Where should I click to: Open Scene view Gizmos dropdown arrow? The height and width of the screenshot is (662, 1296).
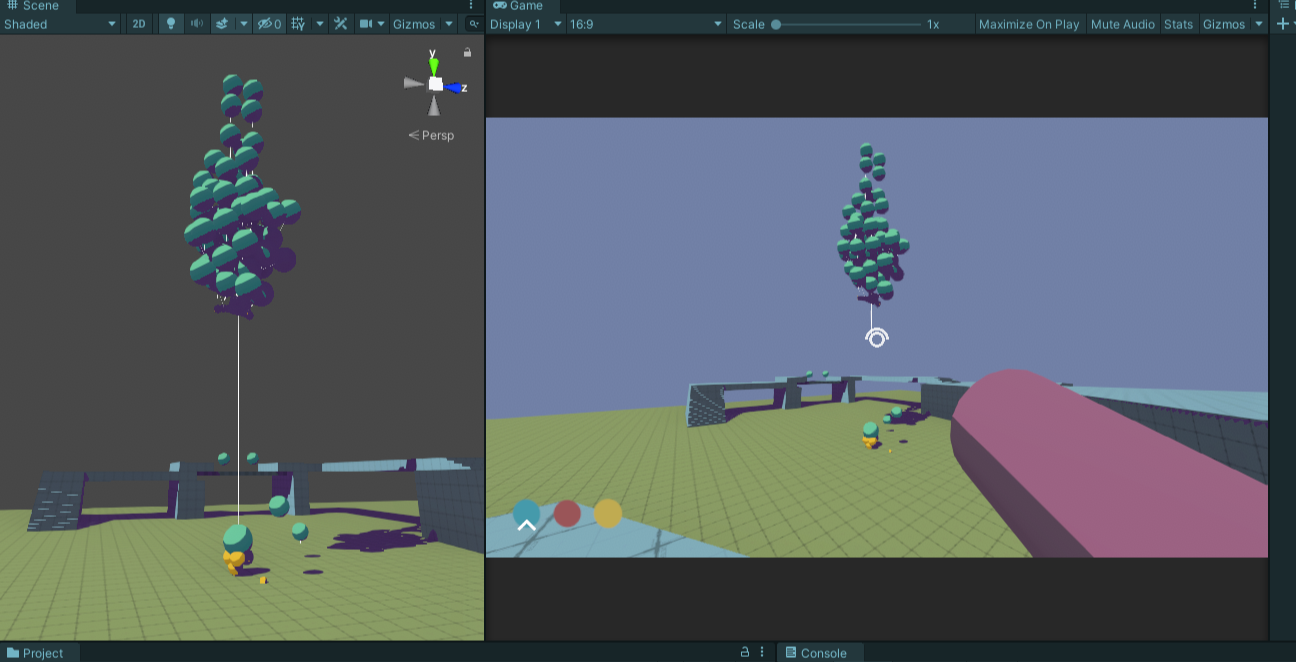[x=449, y=24]
